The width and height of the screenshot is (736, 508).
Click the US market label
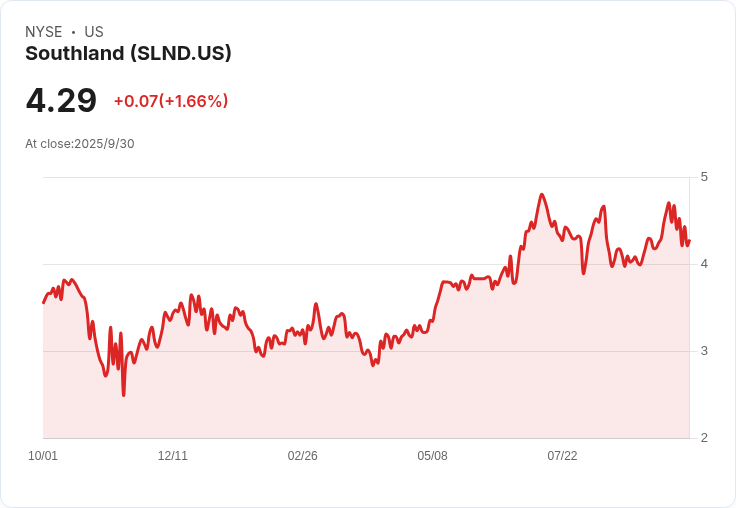pos(94,32)
